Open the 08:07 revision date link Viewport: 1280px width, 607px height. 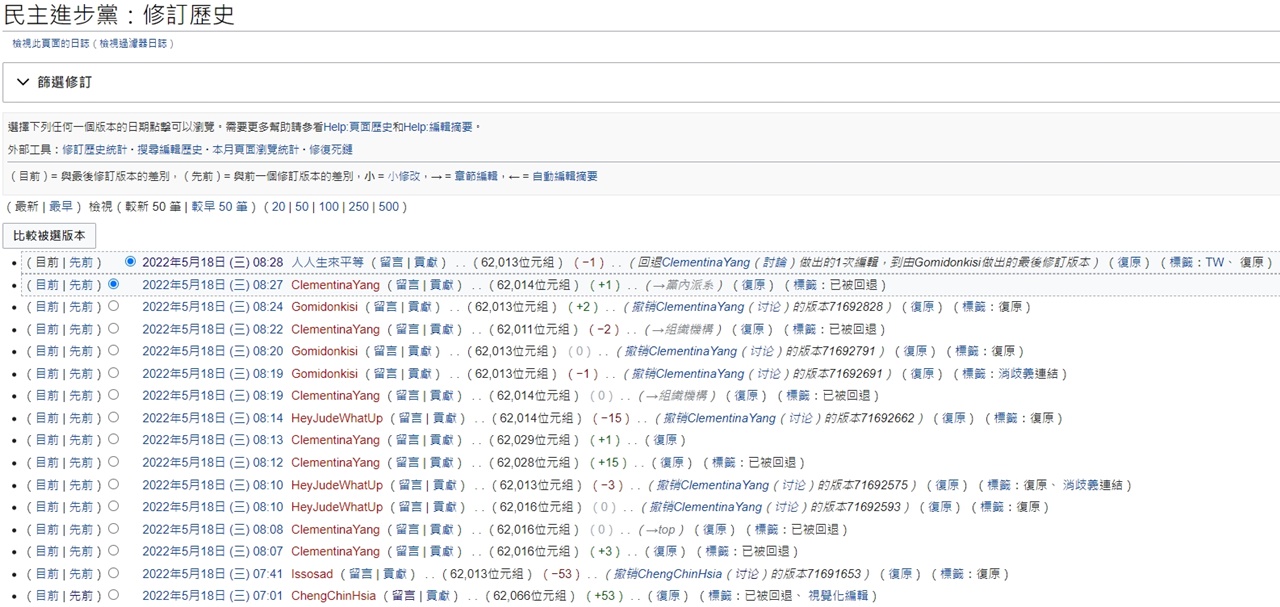pyautogui.click(x=213, y=551)
